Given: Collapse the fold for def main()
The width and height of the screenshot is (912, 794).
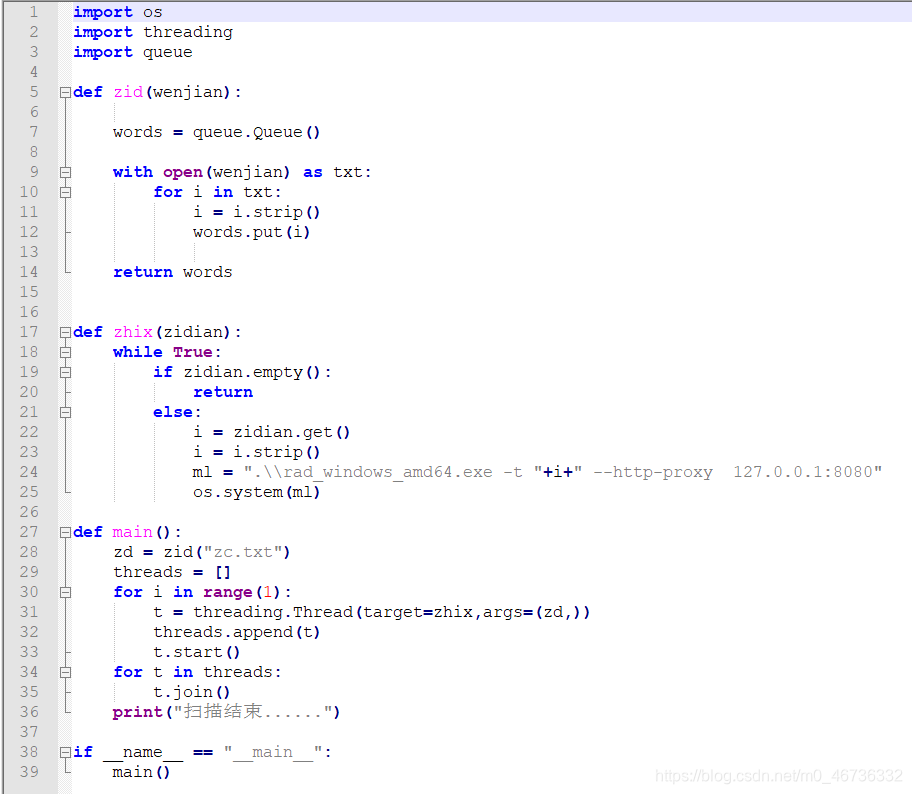Looking at the screenshot, I should coord(65,533).
